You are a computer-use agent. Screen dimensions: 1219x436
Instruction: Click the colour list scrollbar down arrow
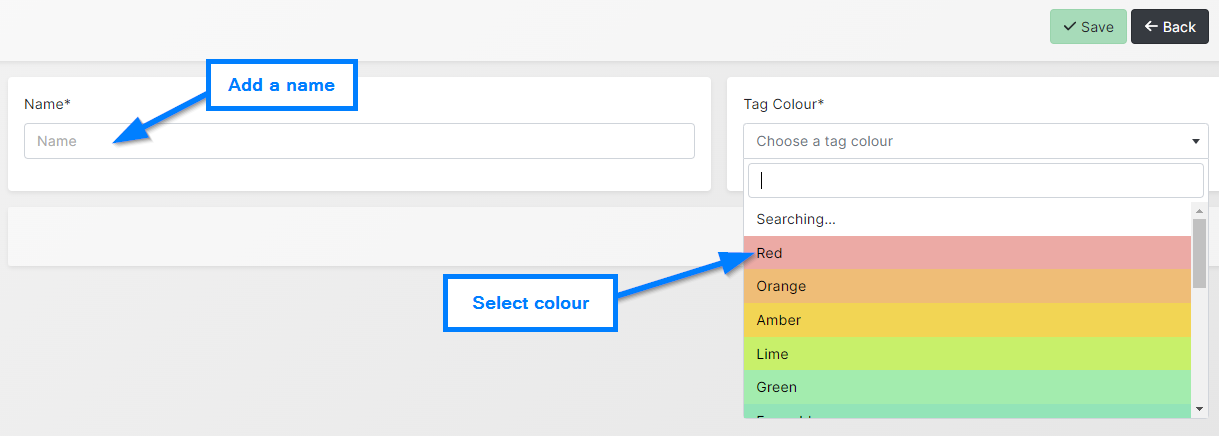[1199, 408]
